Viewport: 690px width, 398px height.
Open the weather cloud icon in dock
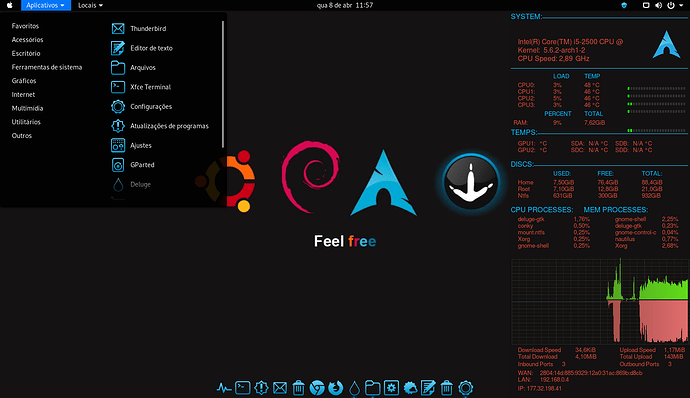[410, 388]
